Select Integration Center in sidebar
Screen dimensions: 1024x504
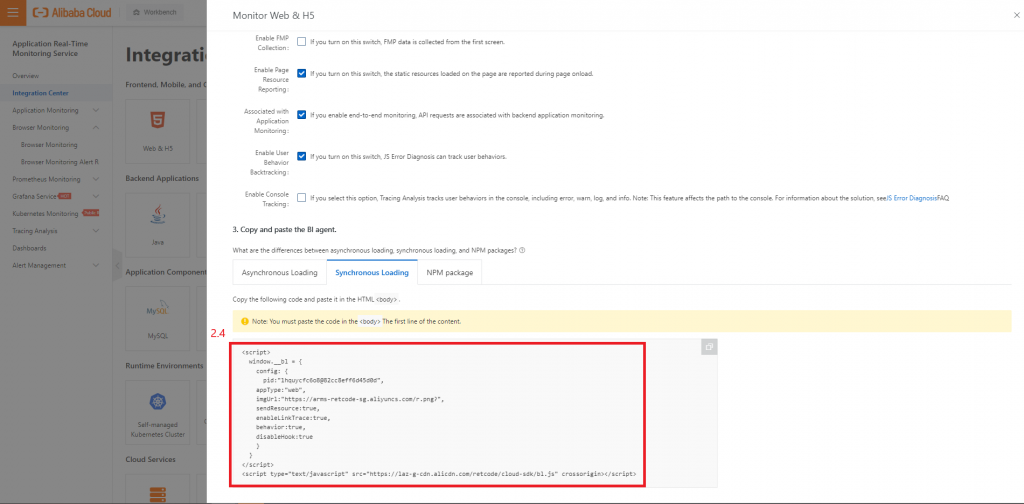[40, 93]
